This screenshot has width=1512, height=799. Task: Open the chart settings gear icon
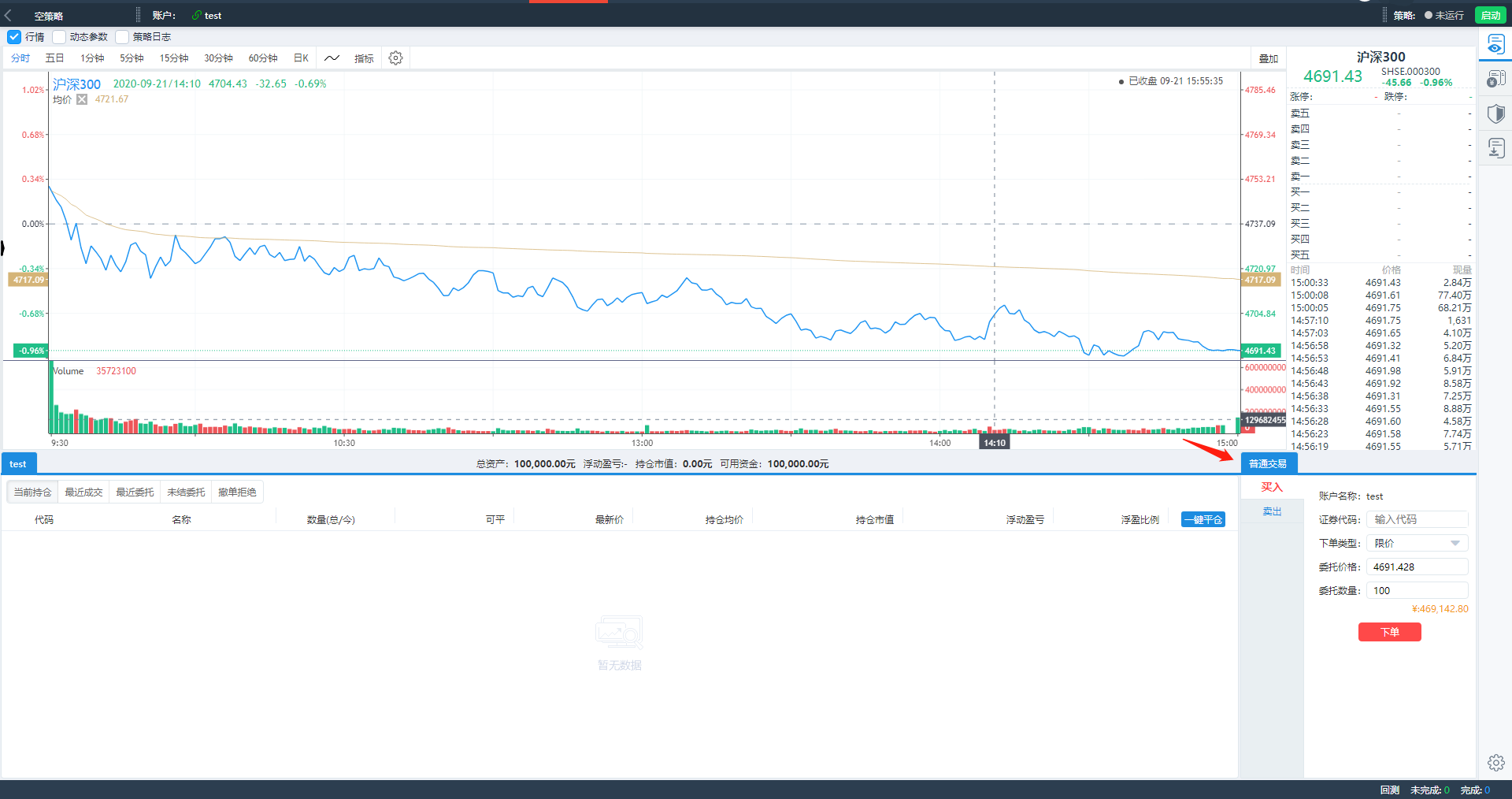click(x=396, y=58)
